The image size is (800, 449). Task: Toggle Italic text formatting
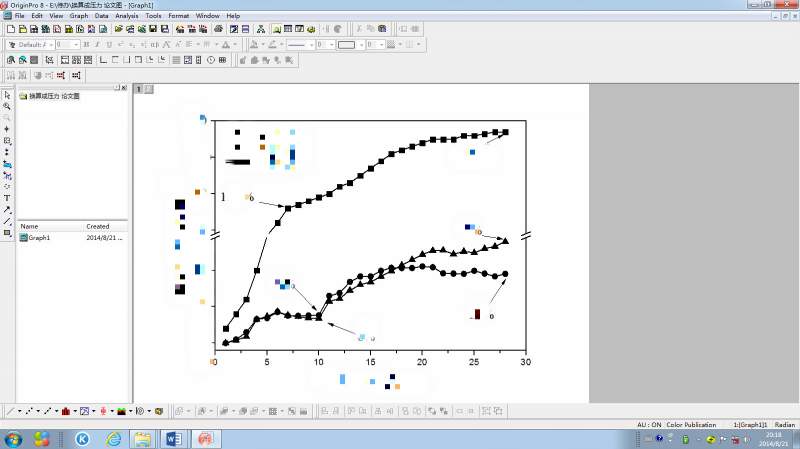pos(97,45)
